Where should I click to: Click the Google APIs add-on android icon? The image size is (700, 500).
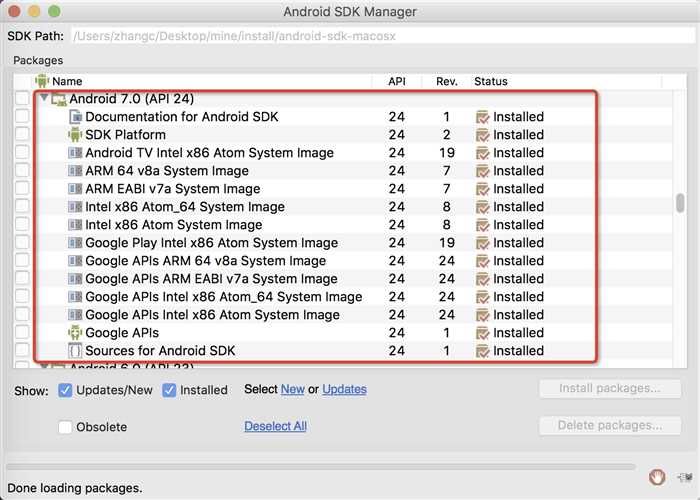(x=75, y=333)
